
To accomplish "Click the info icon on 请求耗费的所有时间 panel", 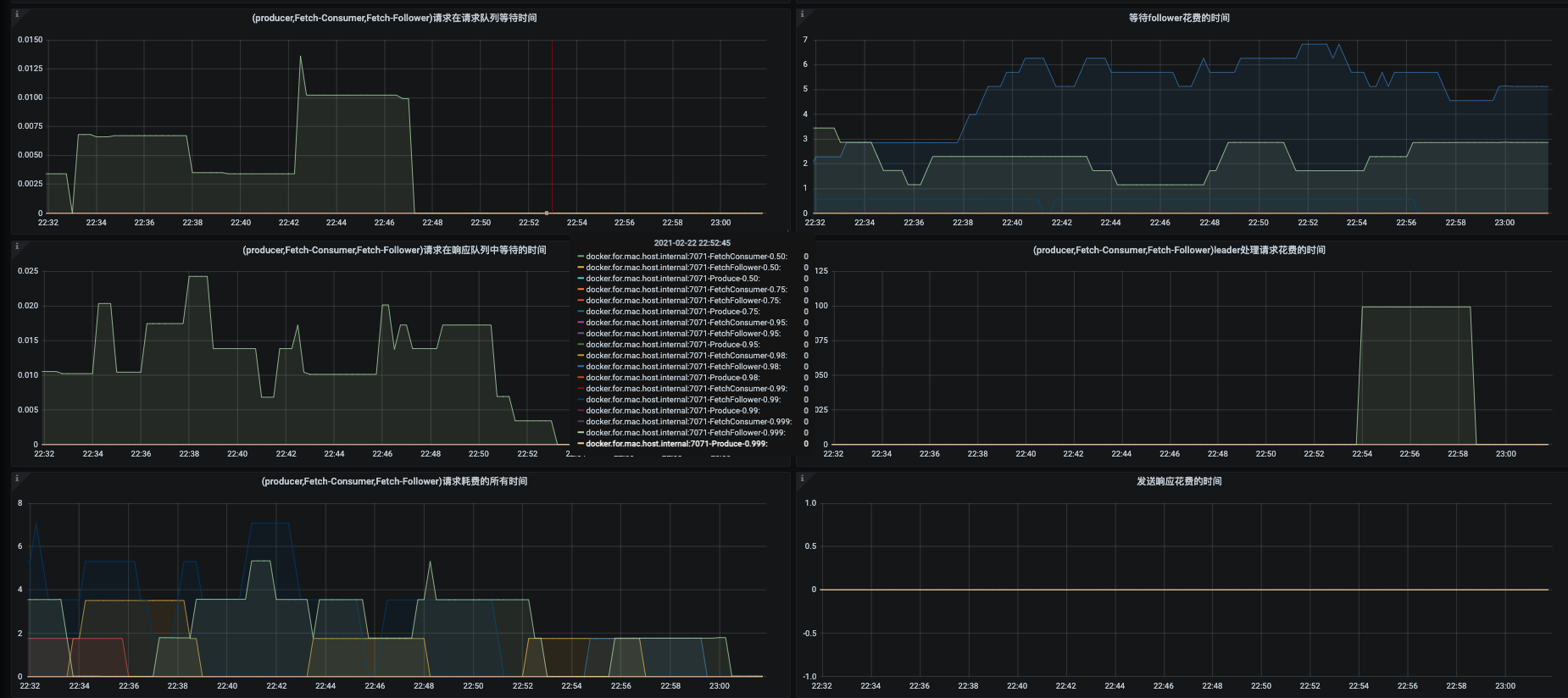I will coord(17,478).
